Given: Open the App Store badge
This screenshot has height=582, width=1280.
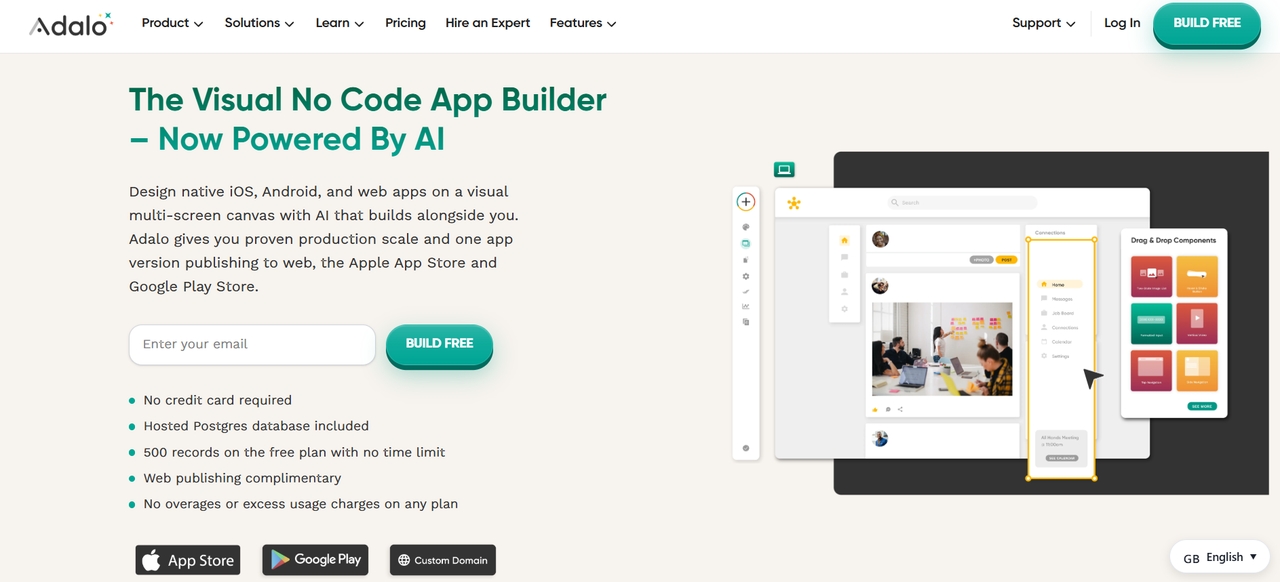Looking at the screenshot, I should (x=188, y=560).
